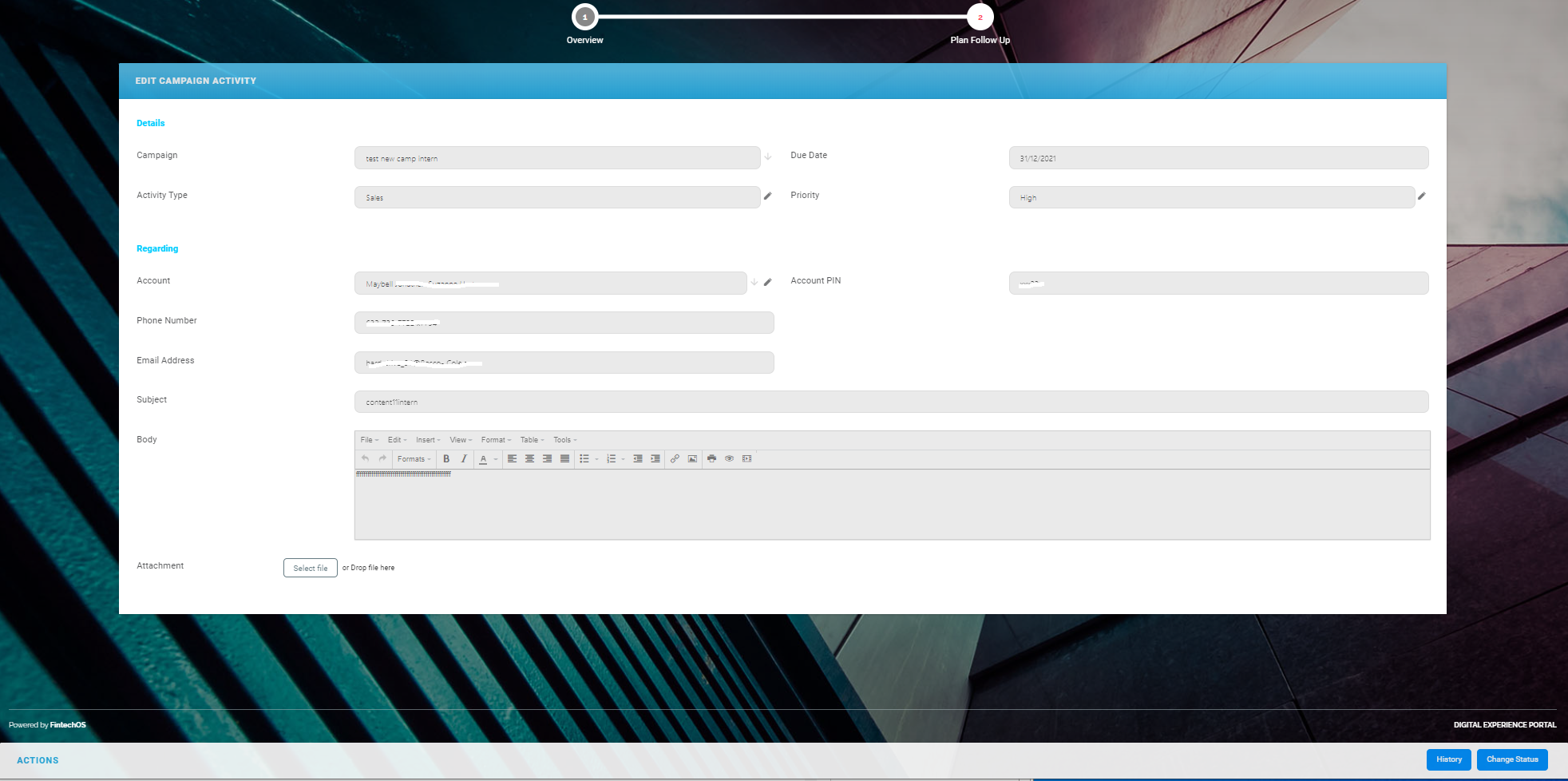Screen dimensions: 1568x781
Task: Click the increase indent icon
Action: [655, 459]
